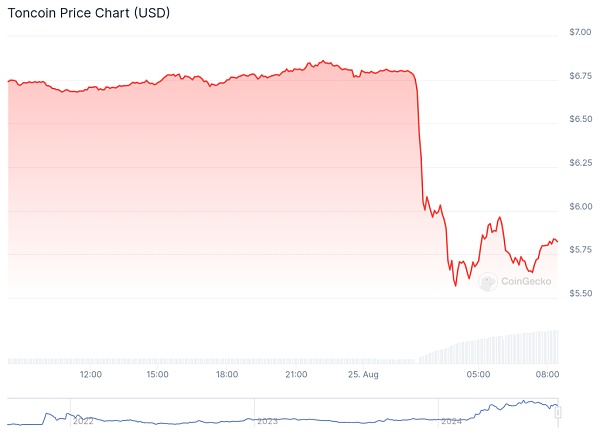Screen dimensions: 600x438
Task: Click the $5.75 price axis label
Action: click(580, 250)
